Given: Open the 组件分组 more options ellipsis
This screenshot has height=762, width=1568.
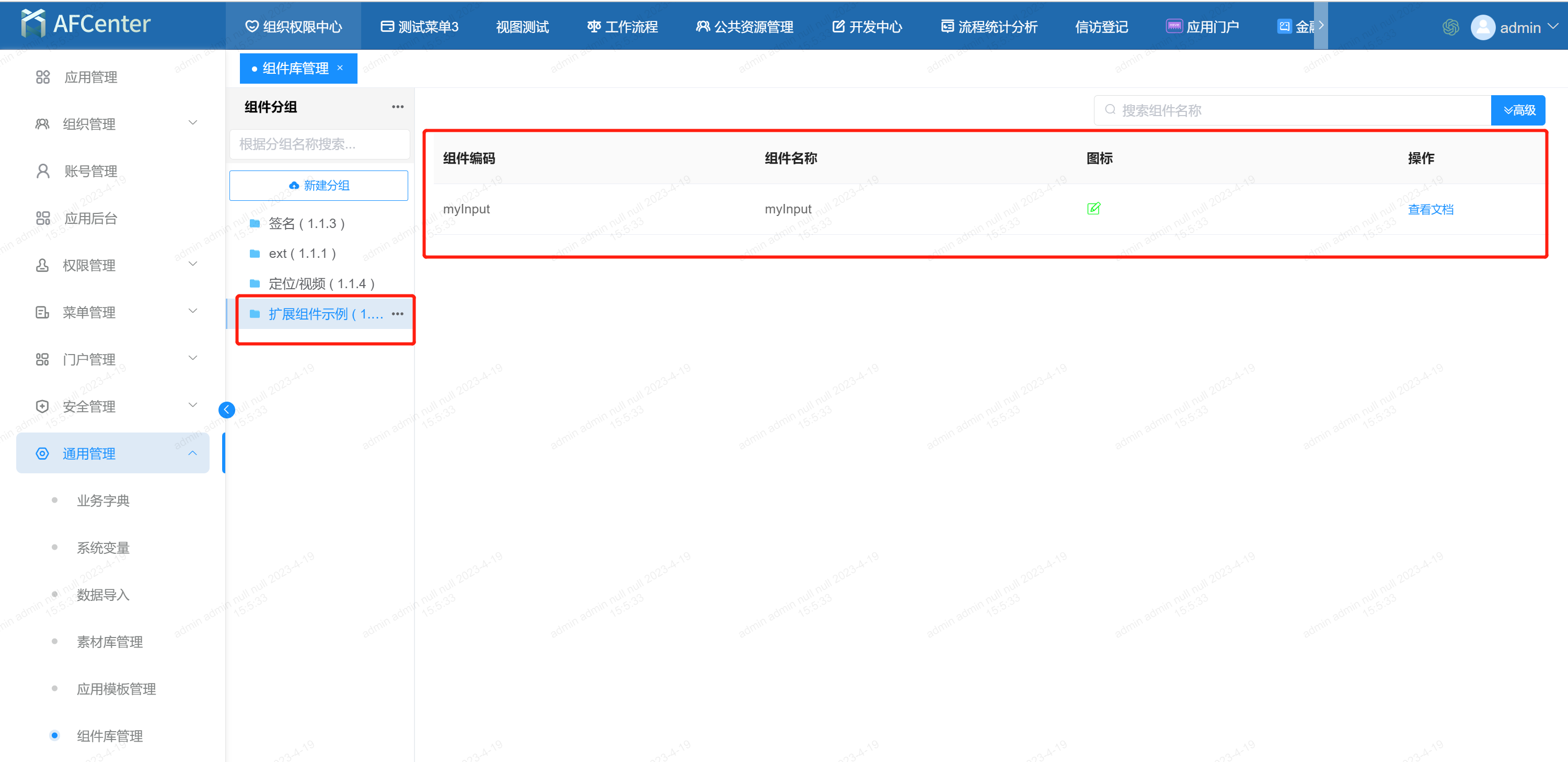Looking at the screenshot, I should [397, 107].
